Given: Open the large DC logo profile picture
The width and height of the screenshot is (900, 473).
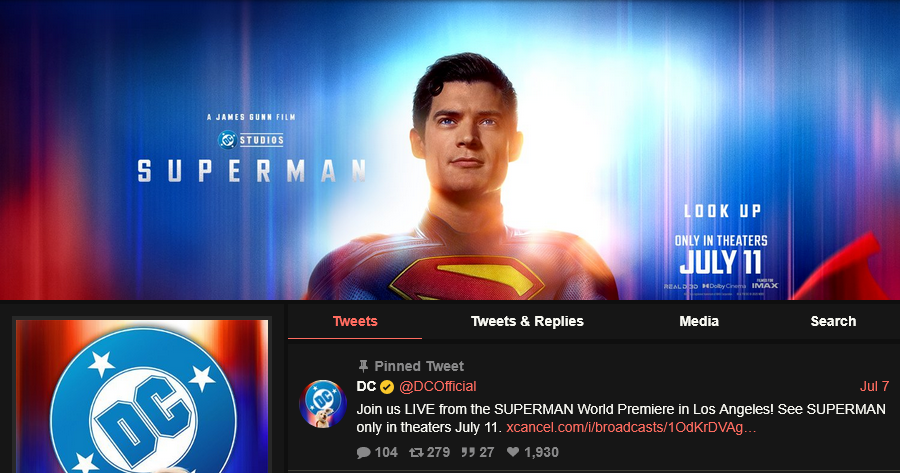Looking at the screenshot, I should point(142,396).
